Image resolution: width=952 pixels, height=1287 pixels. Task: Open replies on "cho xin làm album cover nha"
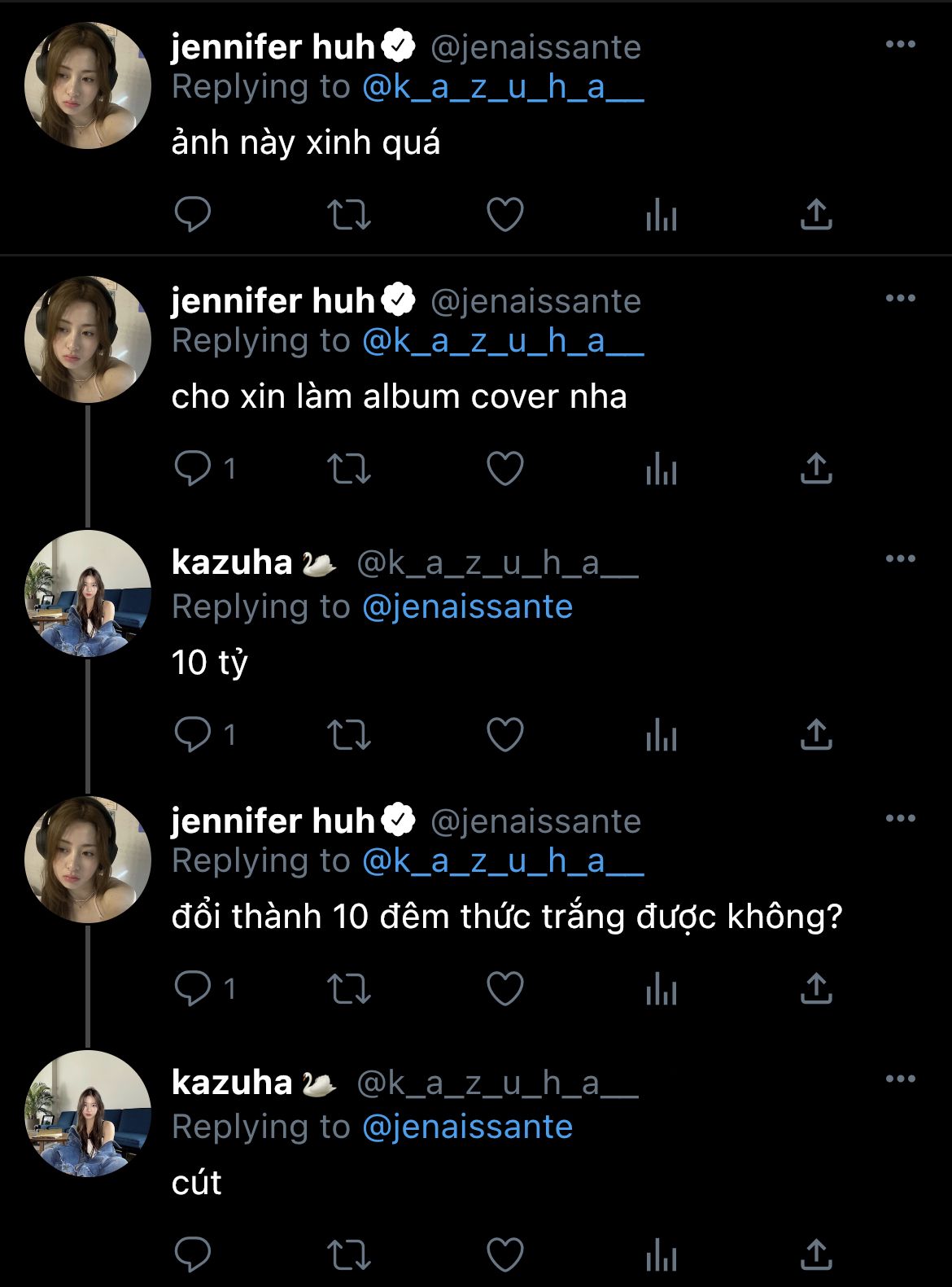pos(193,469)
